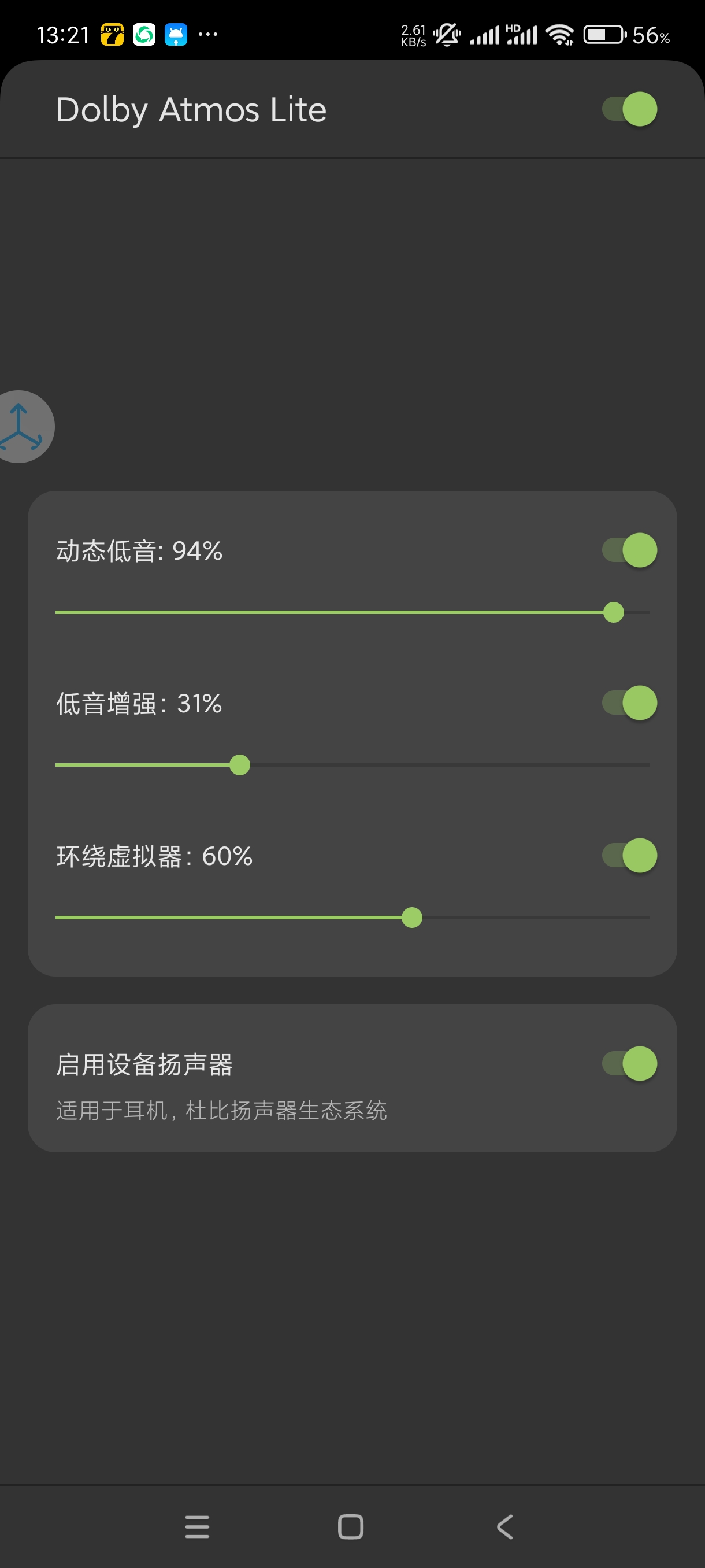705x1568 pixels.
Task: Go back using the navigation arrow
Action: [x=505, y=1526]
